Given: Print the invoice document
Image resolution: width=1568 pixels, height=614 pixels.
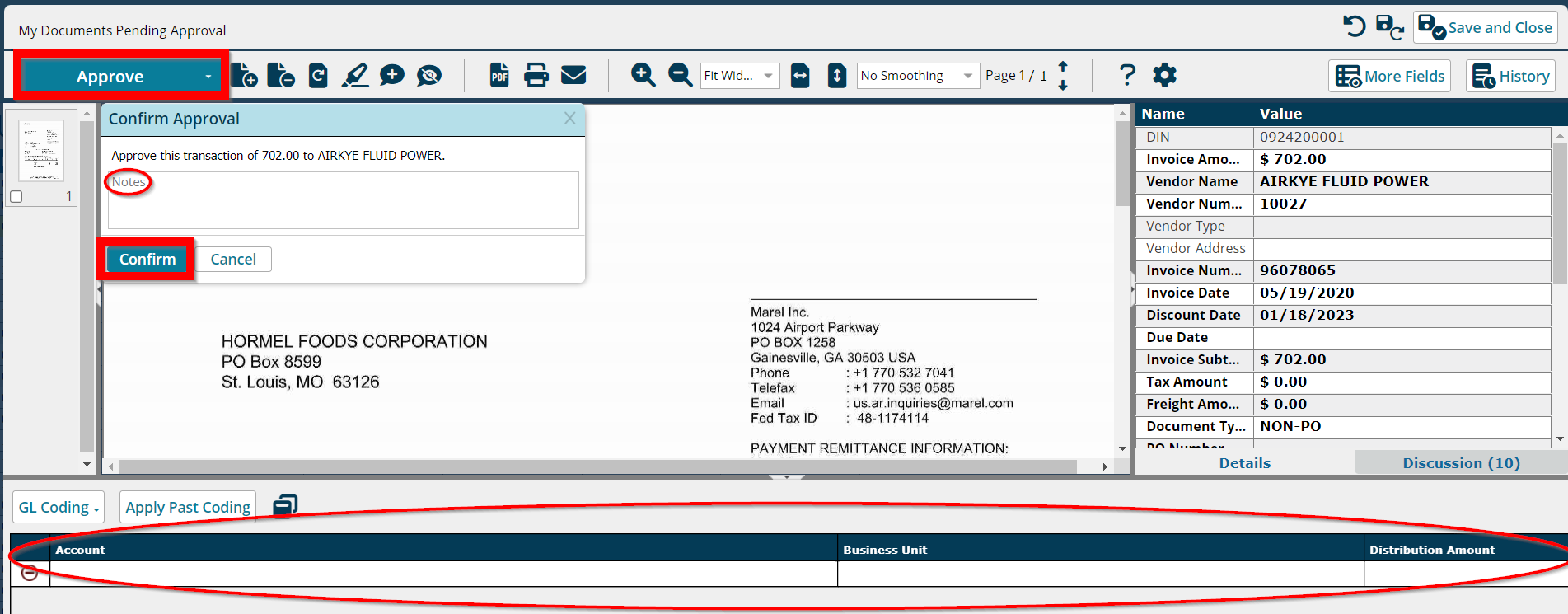Looking at the screenshot, I should [536, 76].
